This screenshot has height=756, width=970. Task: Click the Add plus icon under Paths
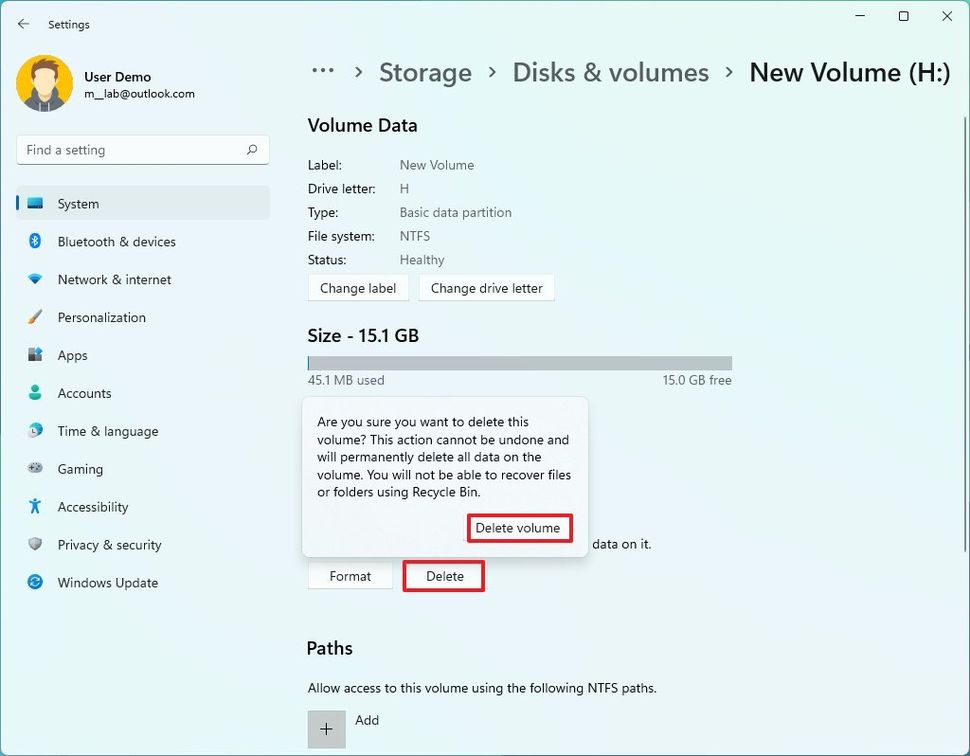(326, 729)
